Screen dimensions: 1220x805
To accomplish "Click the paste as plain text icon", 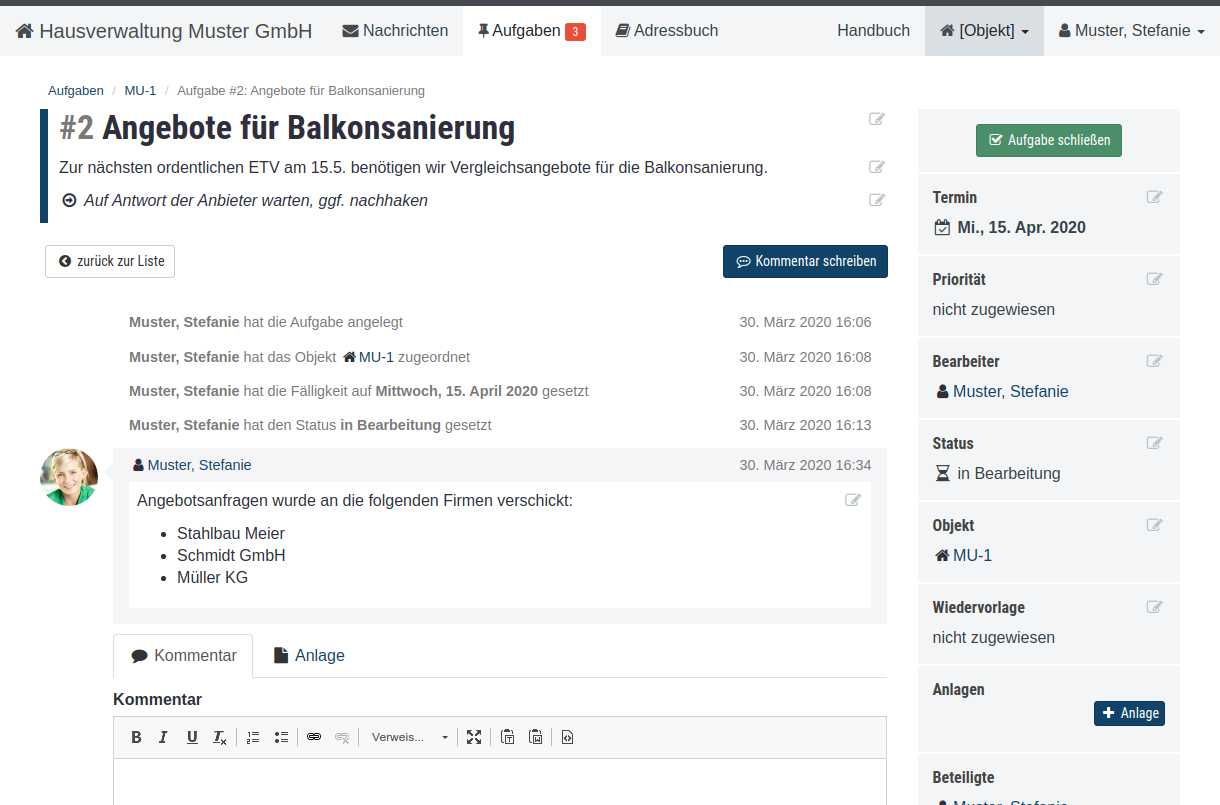I will click(x=508, y=737).
